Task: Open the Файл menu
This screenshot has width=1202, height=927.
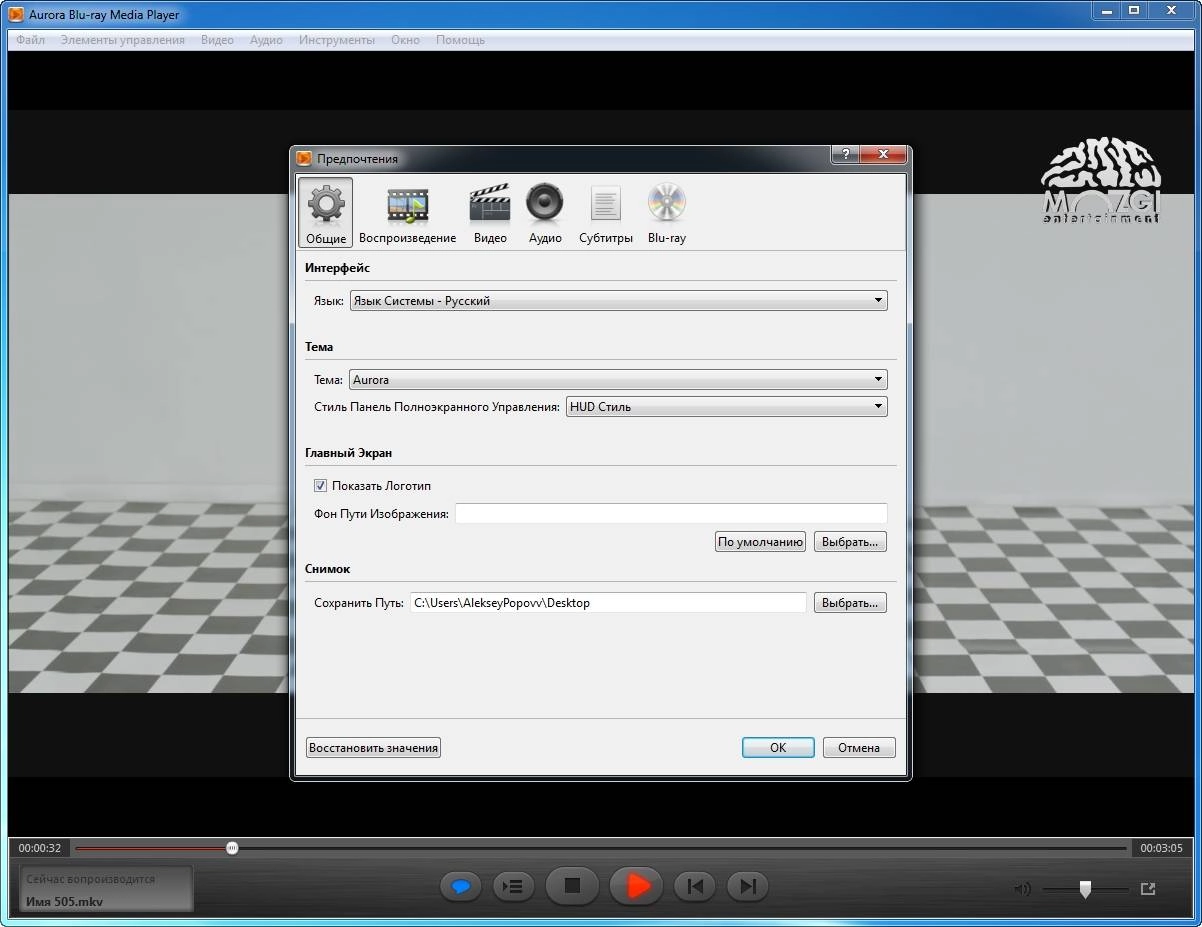Action: coord(30,40)
